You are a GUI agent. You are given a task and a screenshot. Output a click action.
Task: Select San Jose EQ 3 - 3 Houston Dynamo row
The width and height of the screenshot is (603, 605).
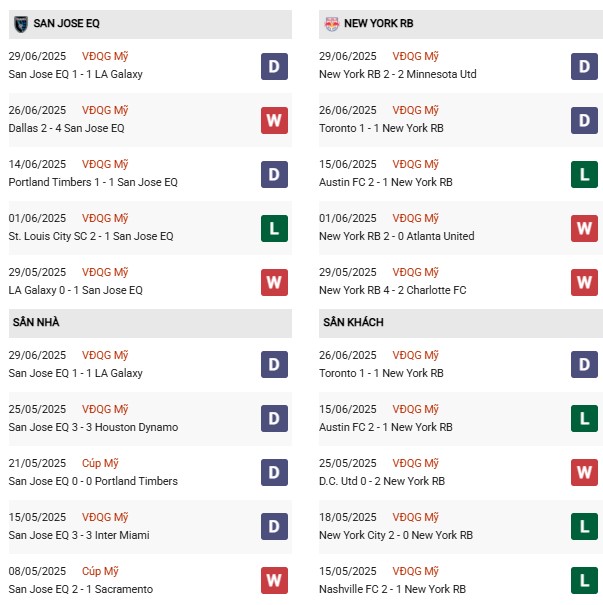93,427
